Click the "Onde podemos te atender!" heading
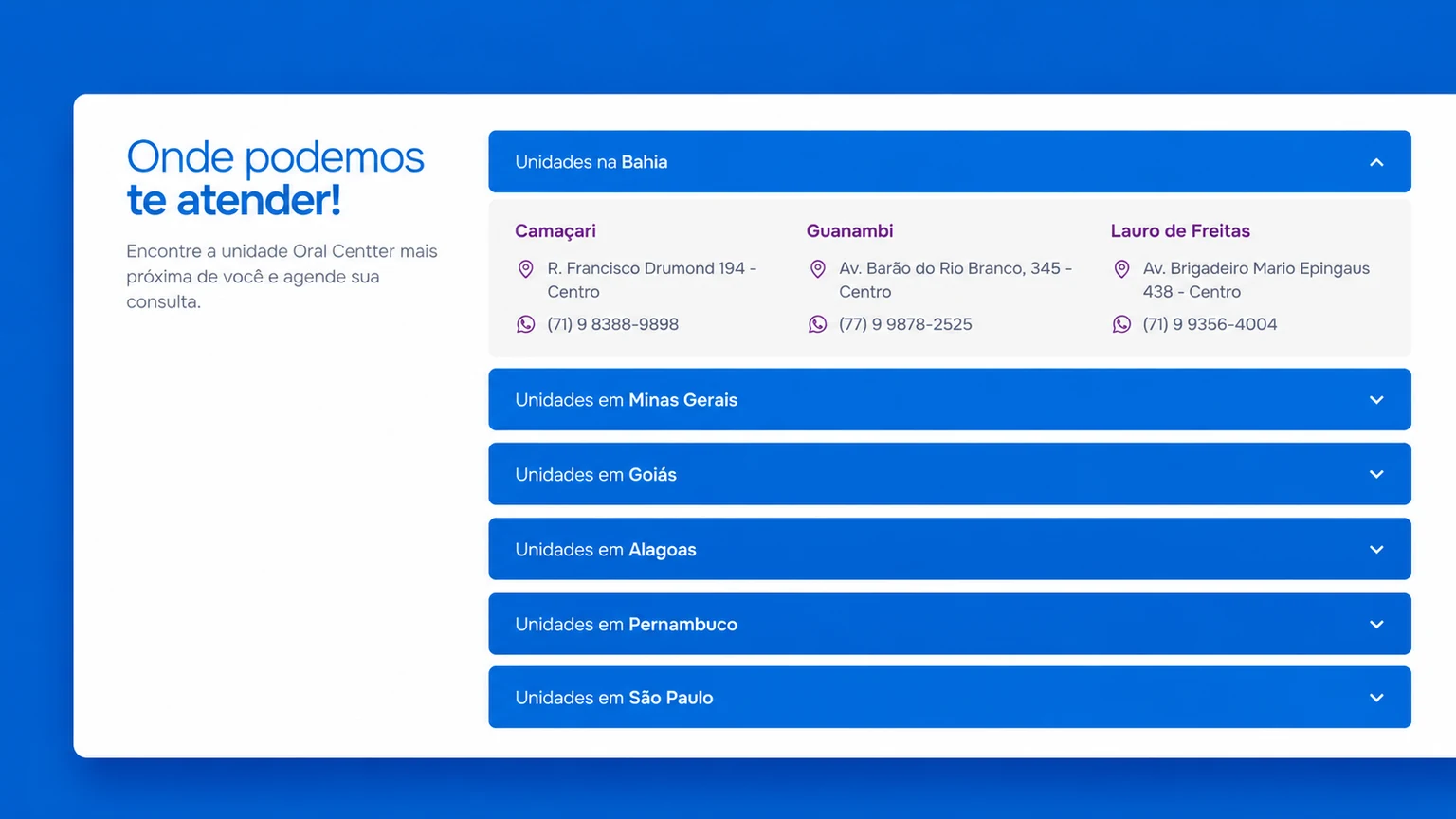The height and width of the screenshot is (819, 1456). tap(276, 178)
